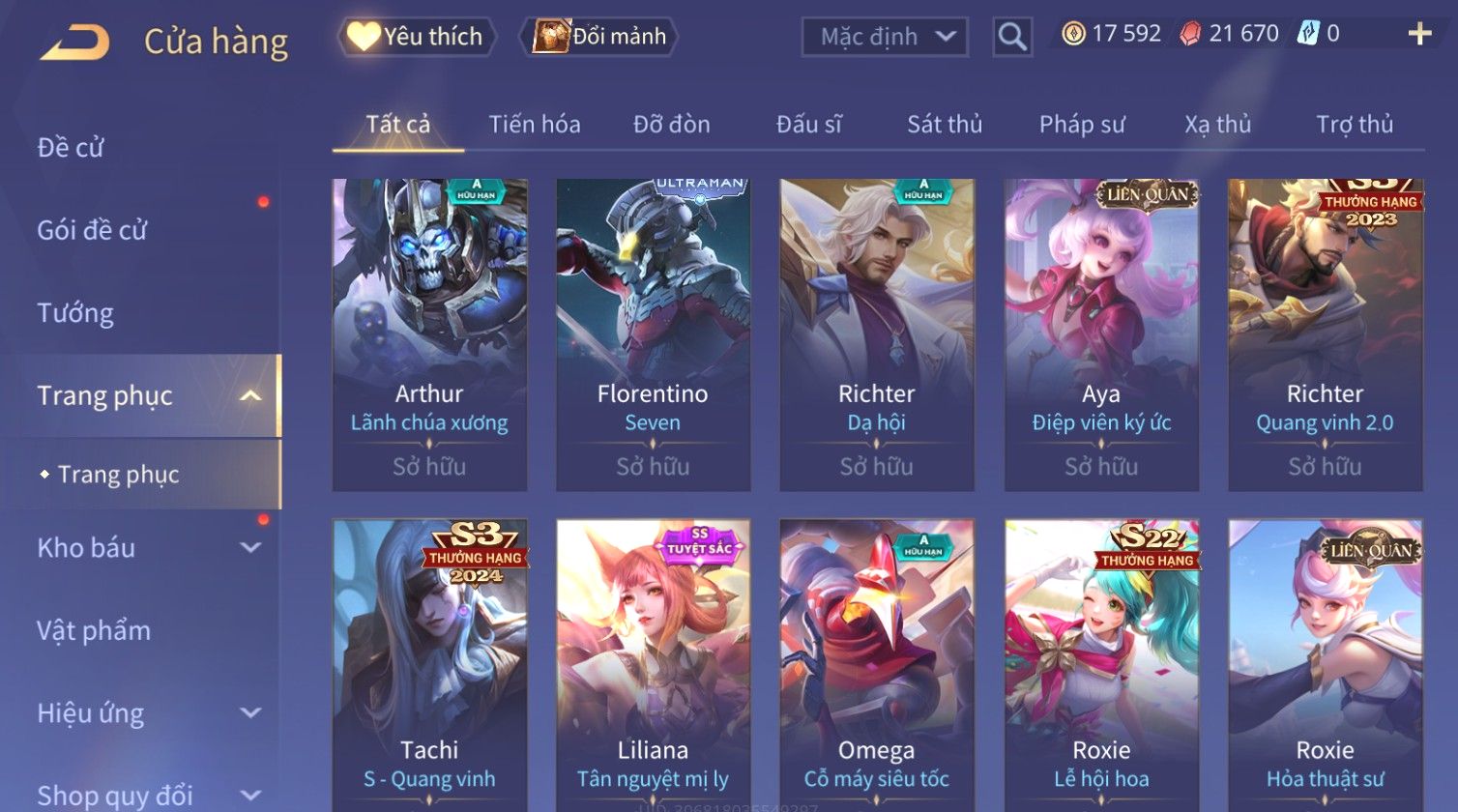Tap the plus icon to add currency
This screenshot has width=1458, height=812.
(x=1419, y=35)
